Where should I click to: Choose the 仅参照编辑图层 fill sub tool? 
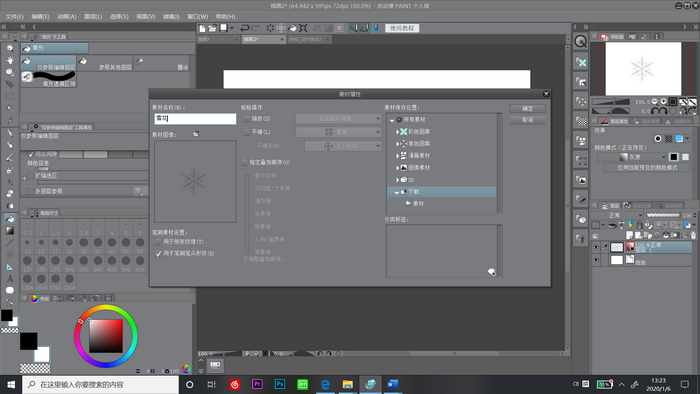click(48, 63)
